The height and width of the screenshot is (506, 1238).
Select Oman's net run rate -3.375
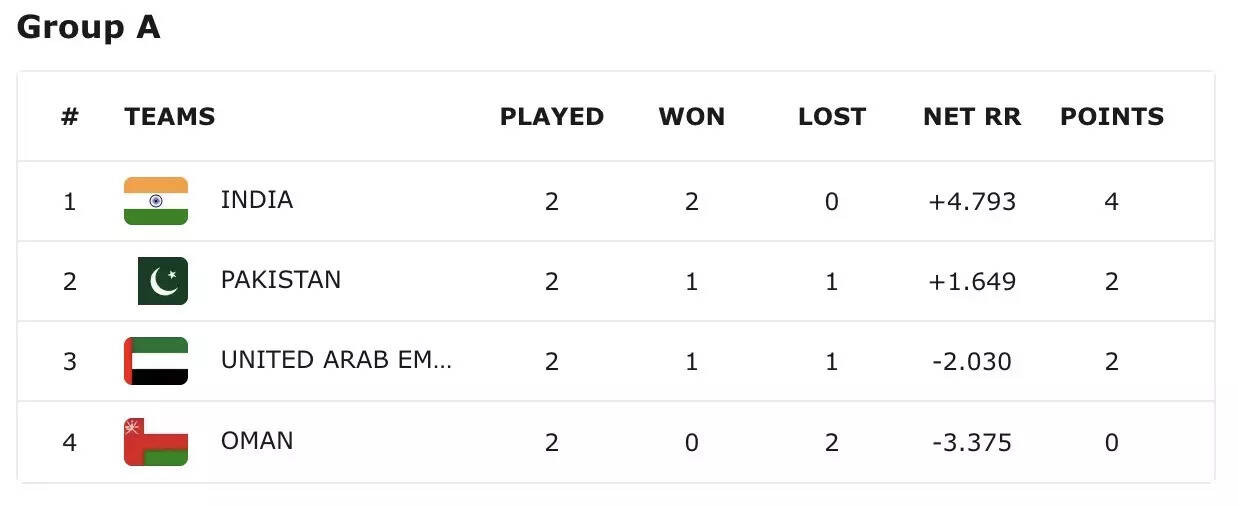coord(972,442)
